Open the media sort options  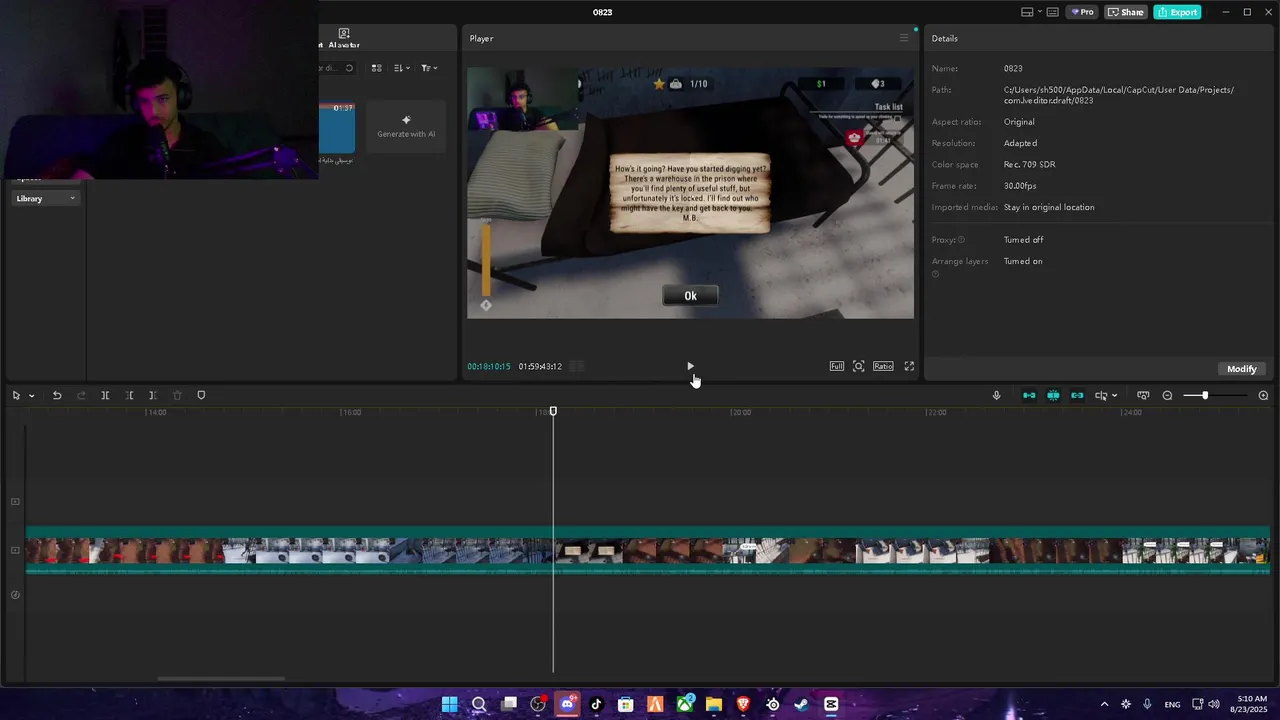point(402,68)
